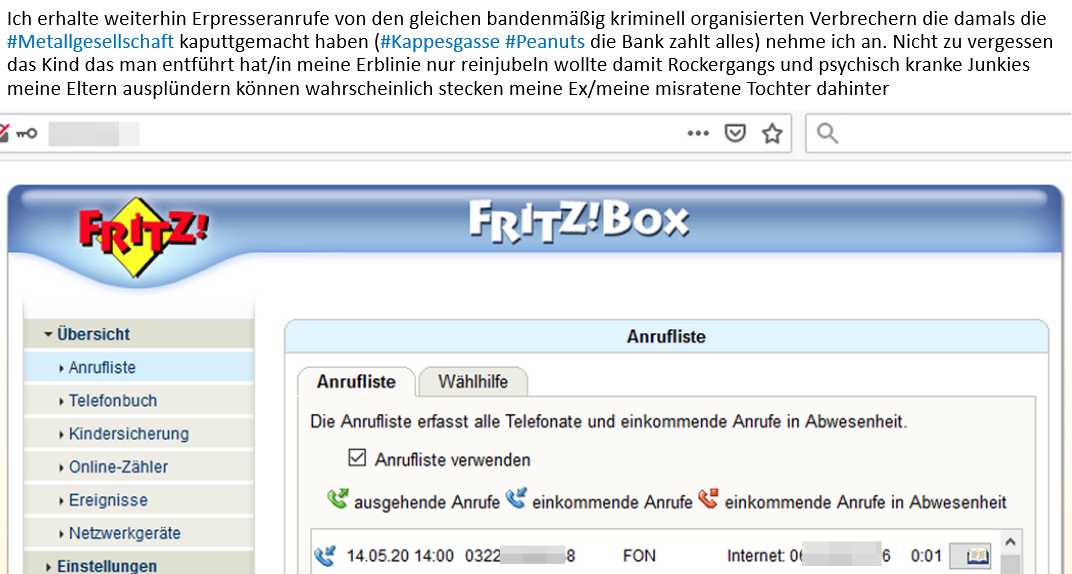Save page to Pocket icon

coord(734,133)
